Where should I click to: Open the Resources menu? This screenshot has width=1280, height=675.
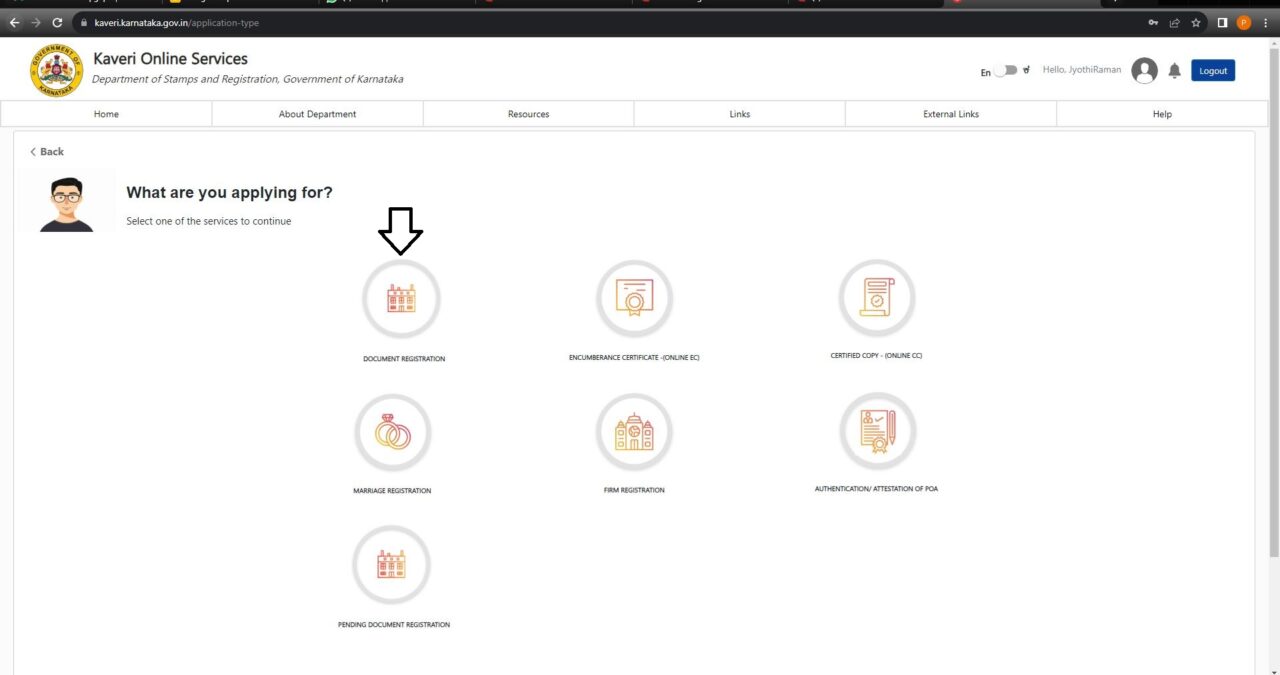[x=528, y=114]
